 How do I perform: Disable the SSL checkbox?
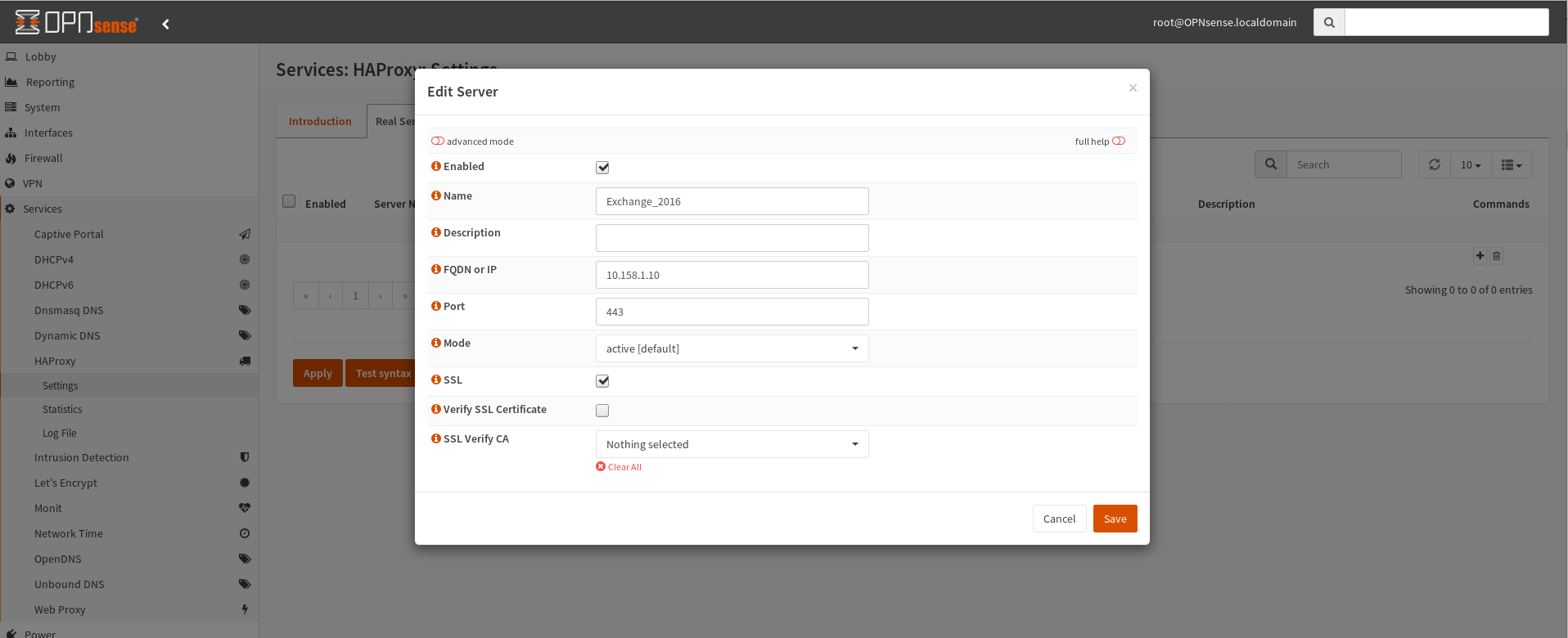pyautogui.click(x=602, y=381)
